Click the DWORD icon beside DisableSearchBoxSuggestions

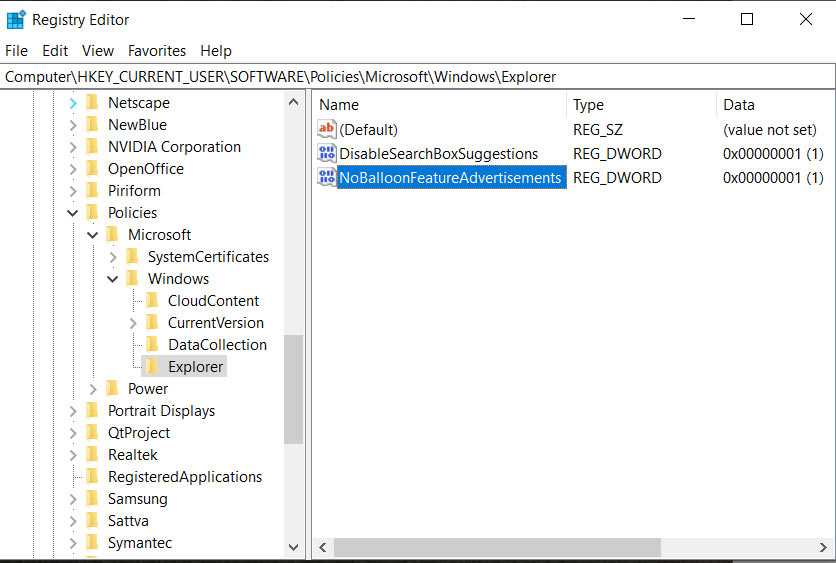click(x=326, y=154)
